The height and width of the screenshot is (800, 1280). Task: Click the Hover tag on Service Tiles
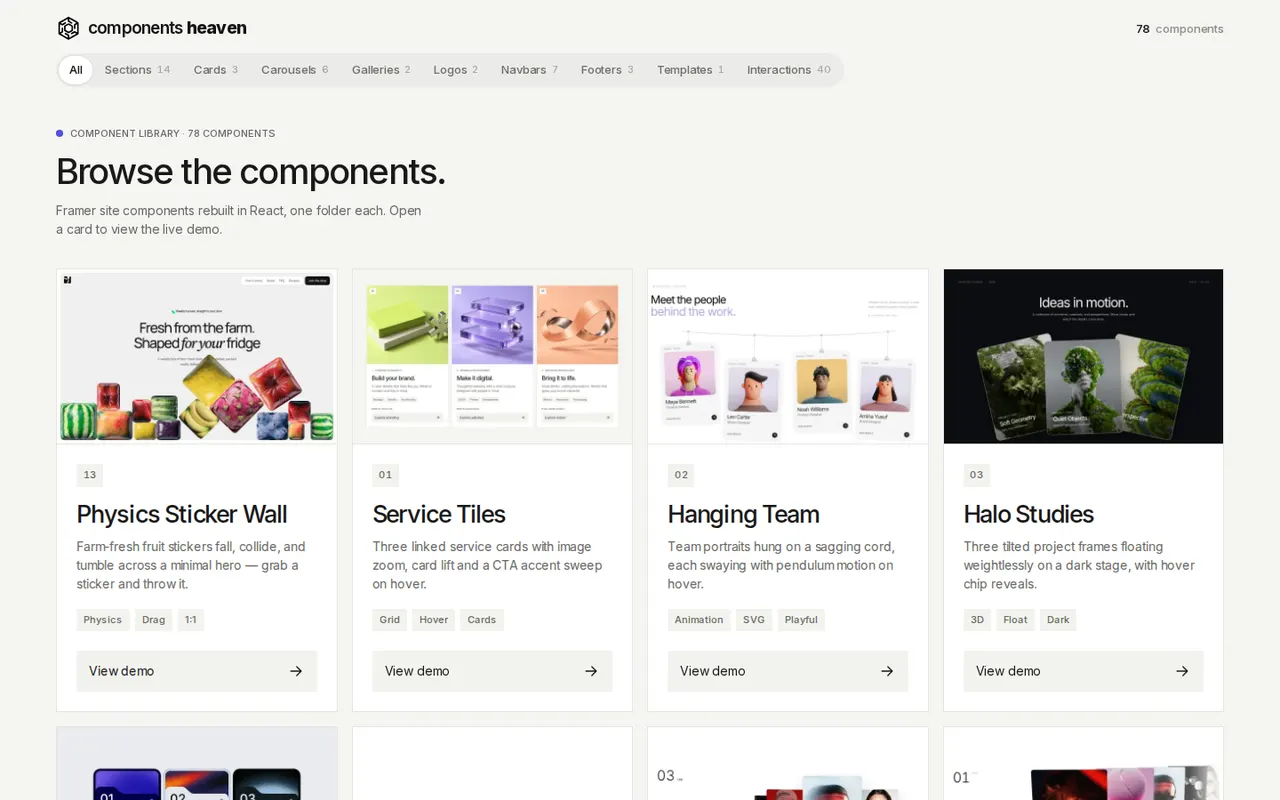pyautogui.click(x=434, y=620)
